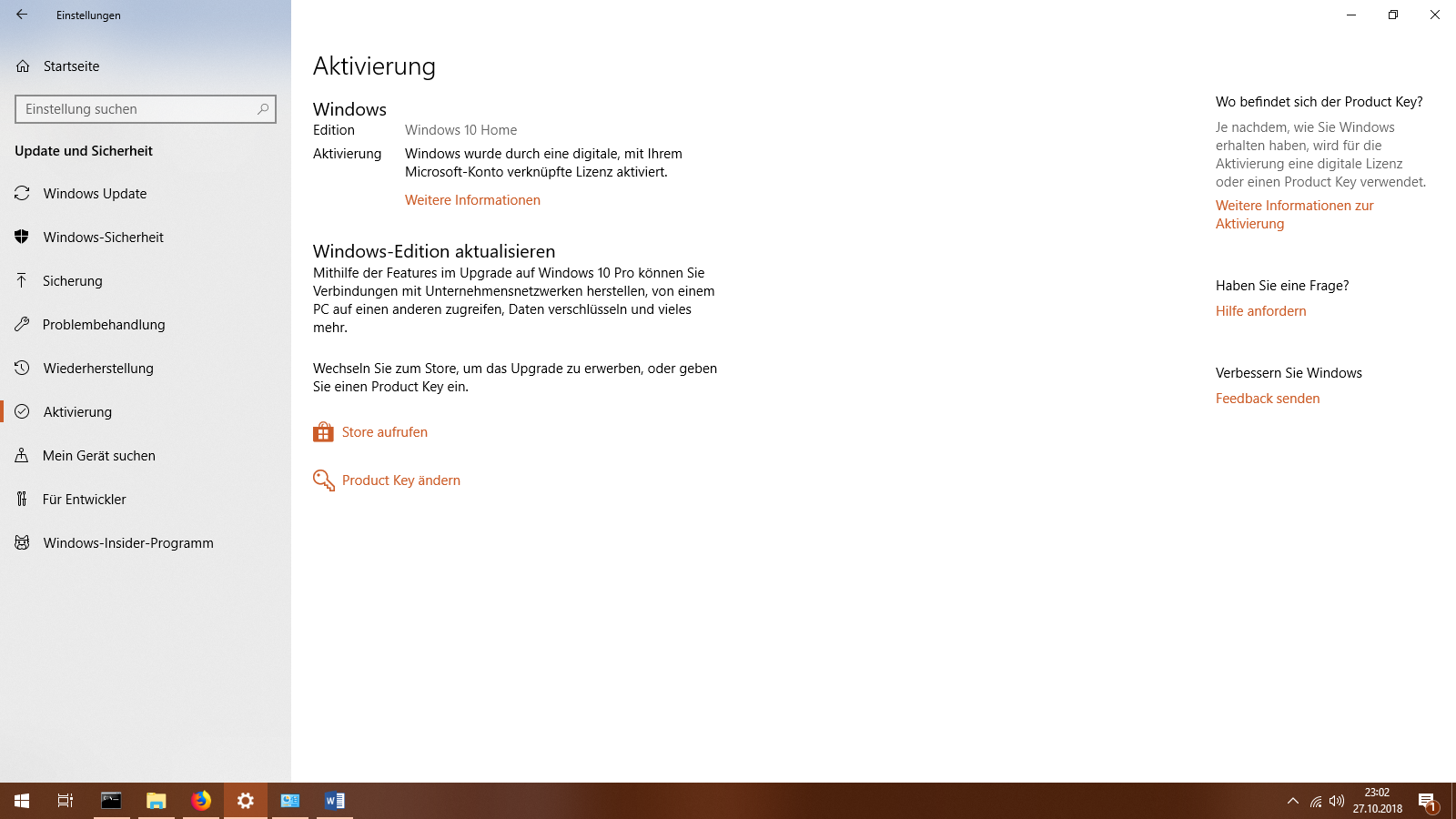
Task: Open Startseite home icon
Action: [23, 66]
